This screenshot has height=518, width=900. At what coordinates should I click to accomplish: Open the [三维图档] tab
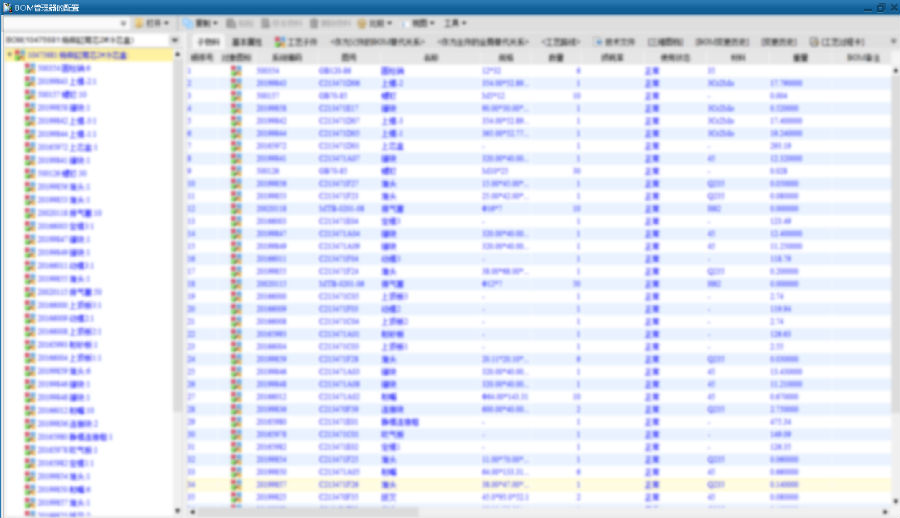click(666, 42)
